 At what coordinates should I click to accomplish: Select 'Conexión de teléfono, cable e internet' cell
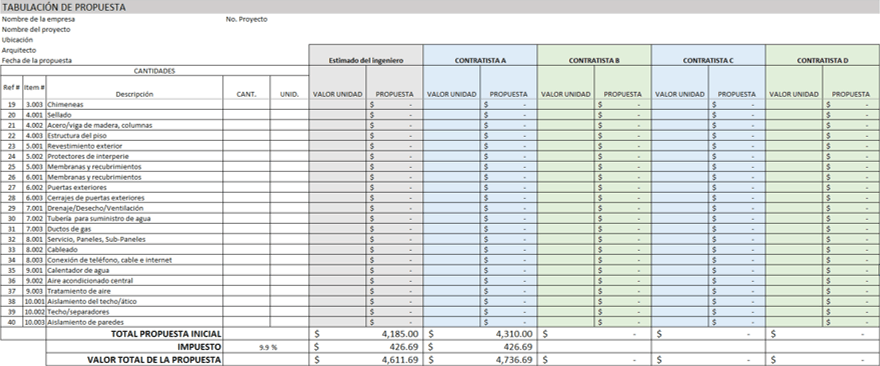(134, 260)
